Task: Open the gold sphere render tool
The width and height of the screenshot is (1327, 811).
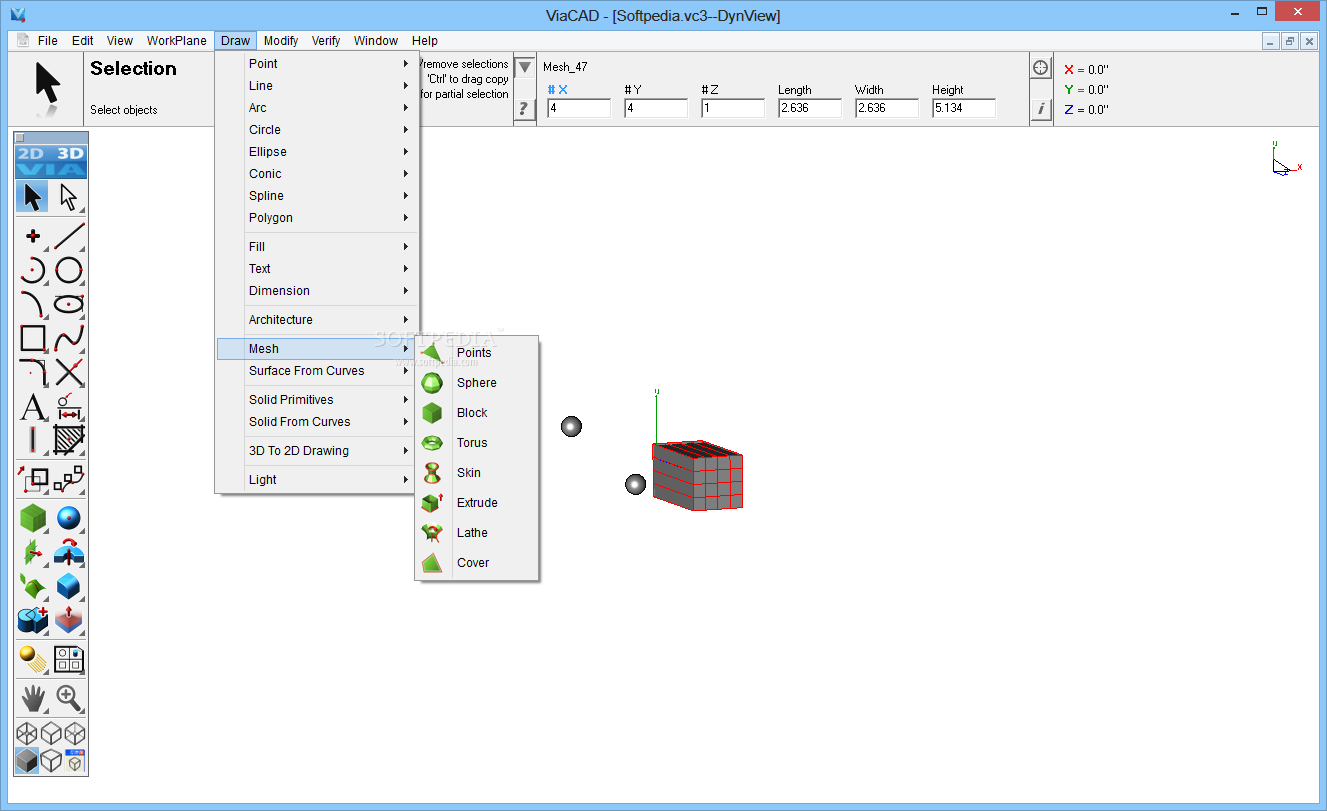Action: point(33,659)
